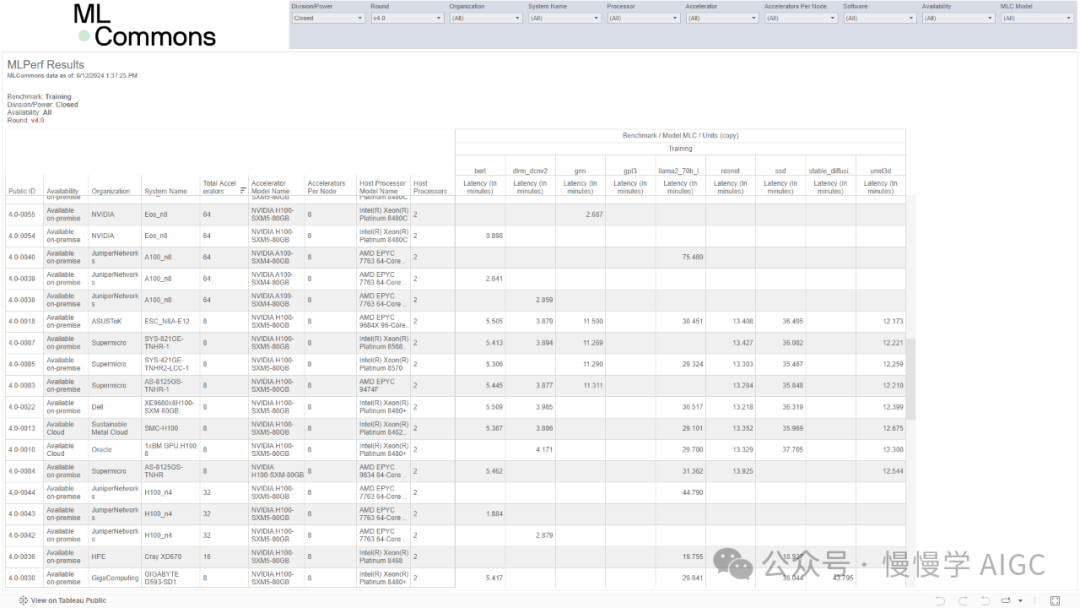Click llama2_70b latency value 75.469

pyautogui.click(x=692, y=258)
